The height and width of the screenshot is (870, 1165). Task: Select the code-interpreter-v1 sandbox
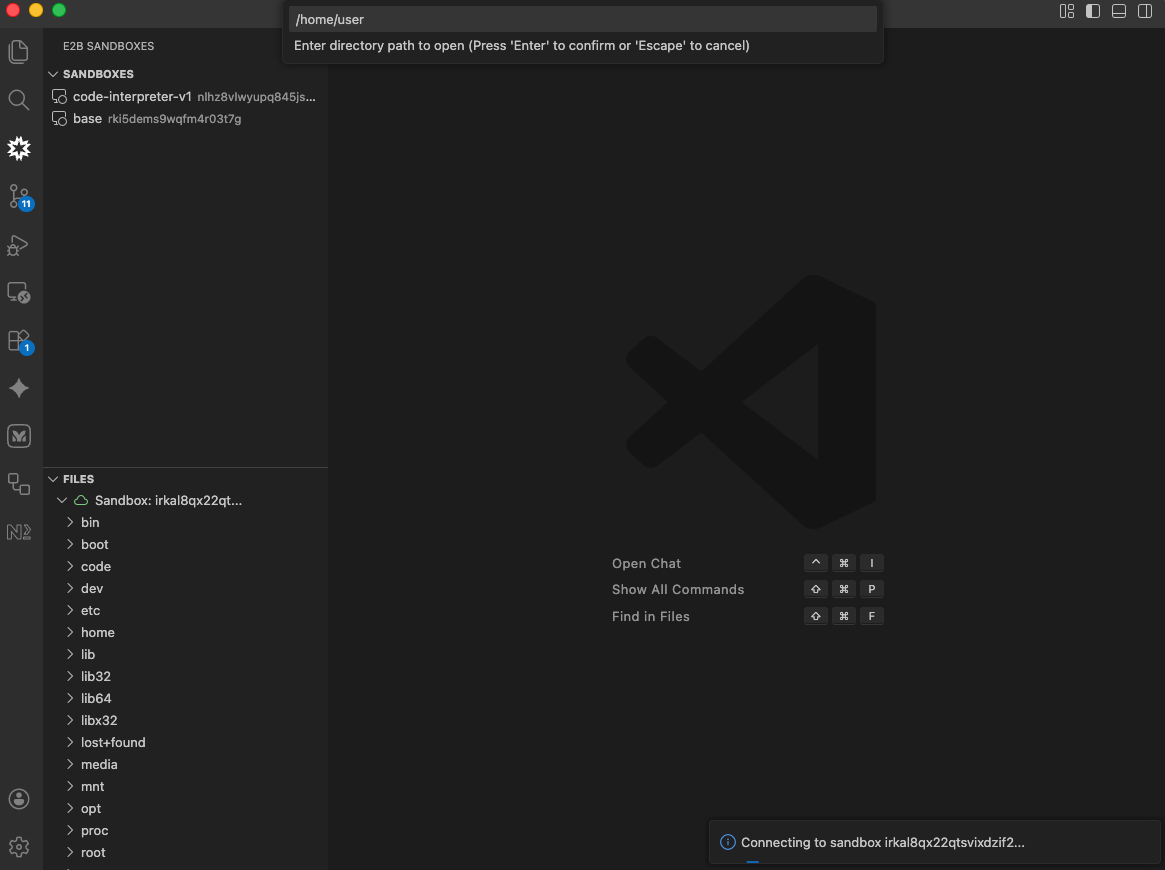pyautogui.click(x=186, y=97)
